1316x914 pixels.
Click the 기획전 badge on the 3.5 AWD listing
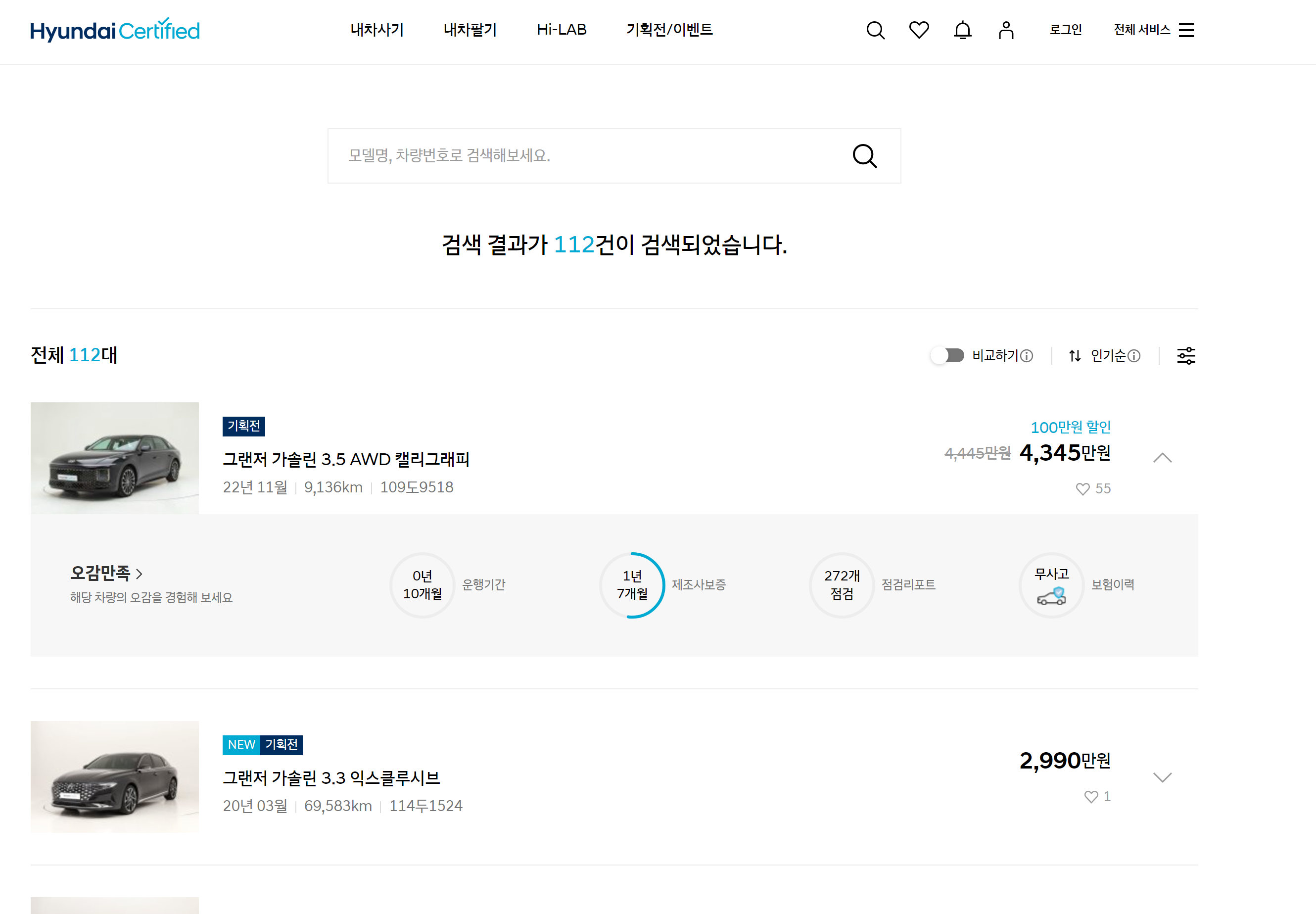(x=244, y=426)
